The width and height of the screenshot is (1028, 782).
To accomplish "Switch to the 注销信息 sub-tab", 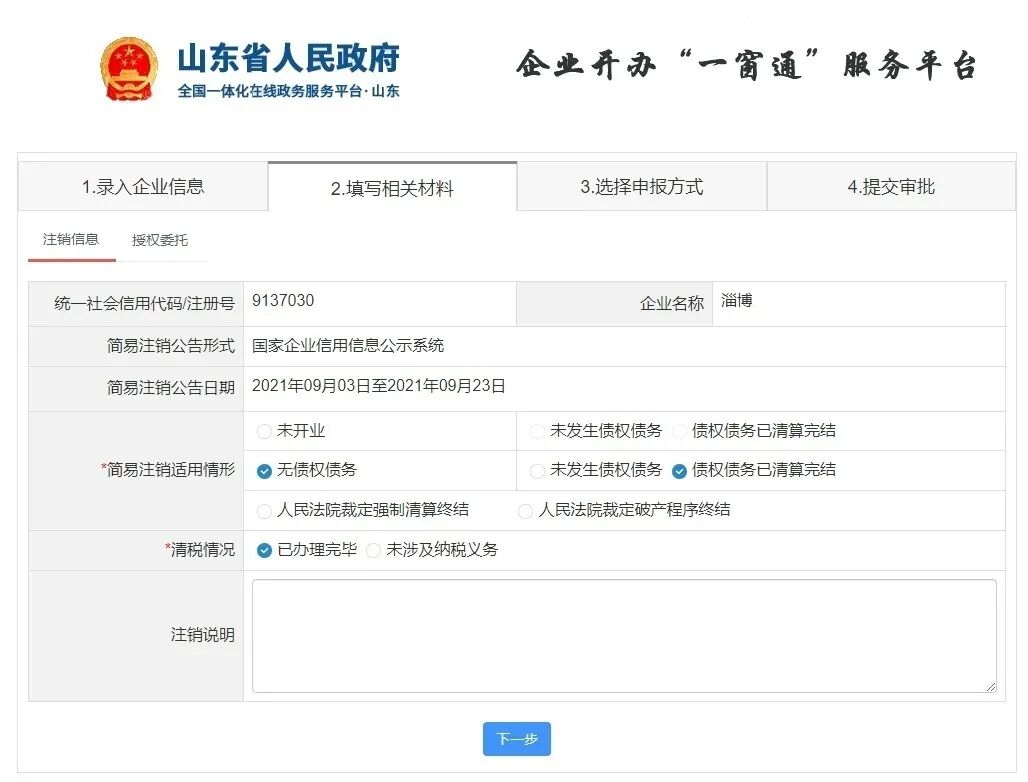I will [71, 240].
